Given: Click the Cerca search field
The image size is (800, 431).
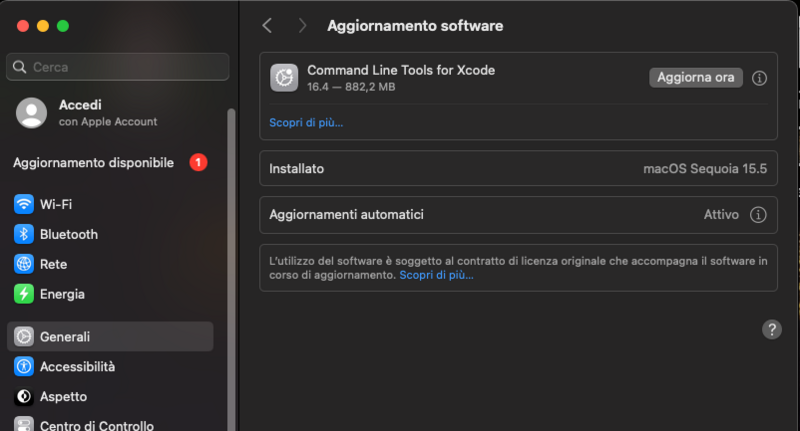Looking at the screenshot, I should click(x=118, y=67).
